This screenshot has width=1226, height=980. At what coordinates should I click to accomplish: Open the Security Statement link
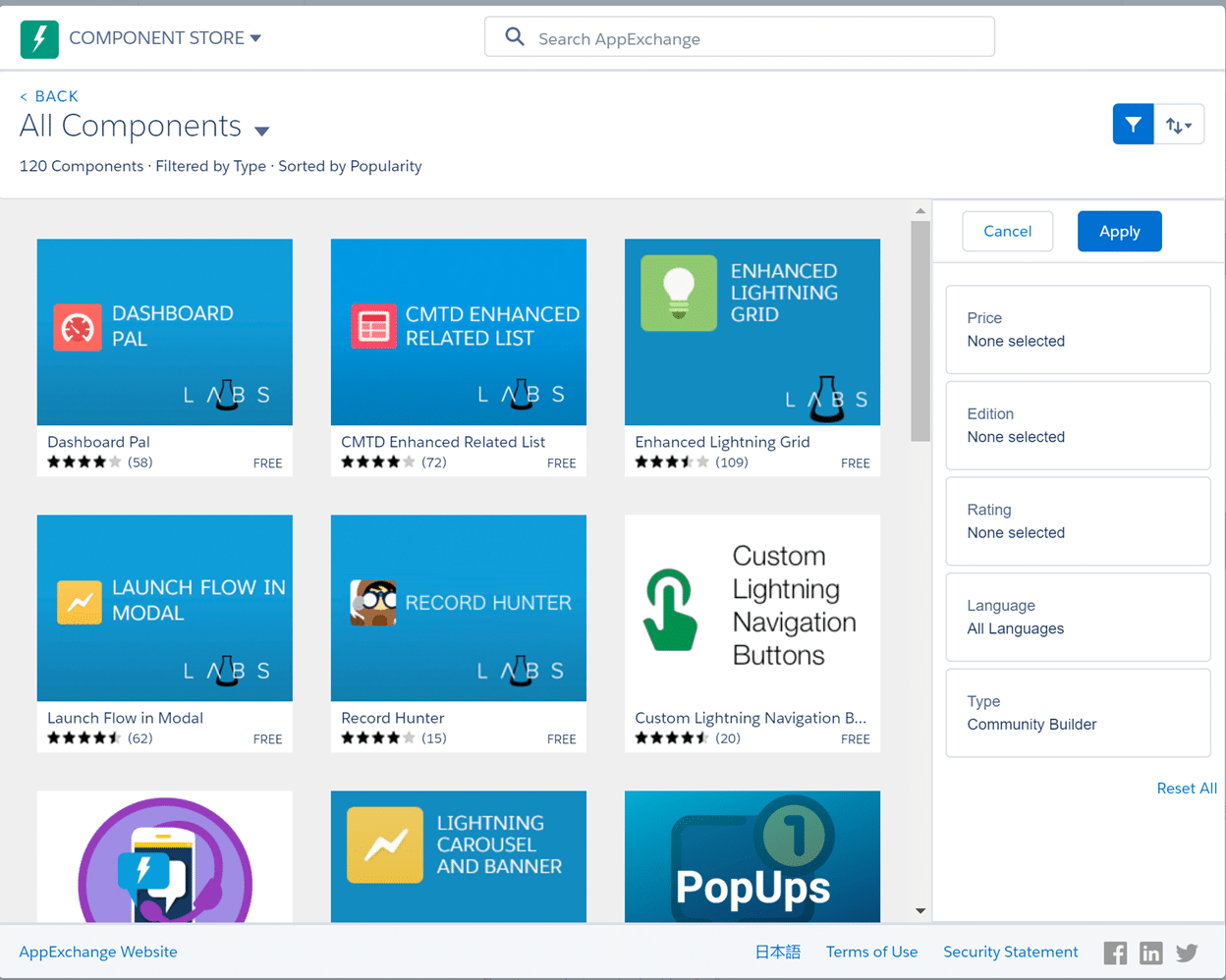point(1010,952)
